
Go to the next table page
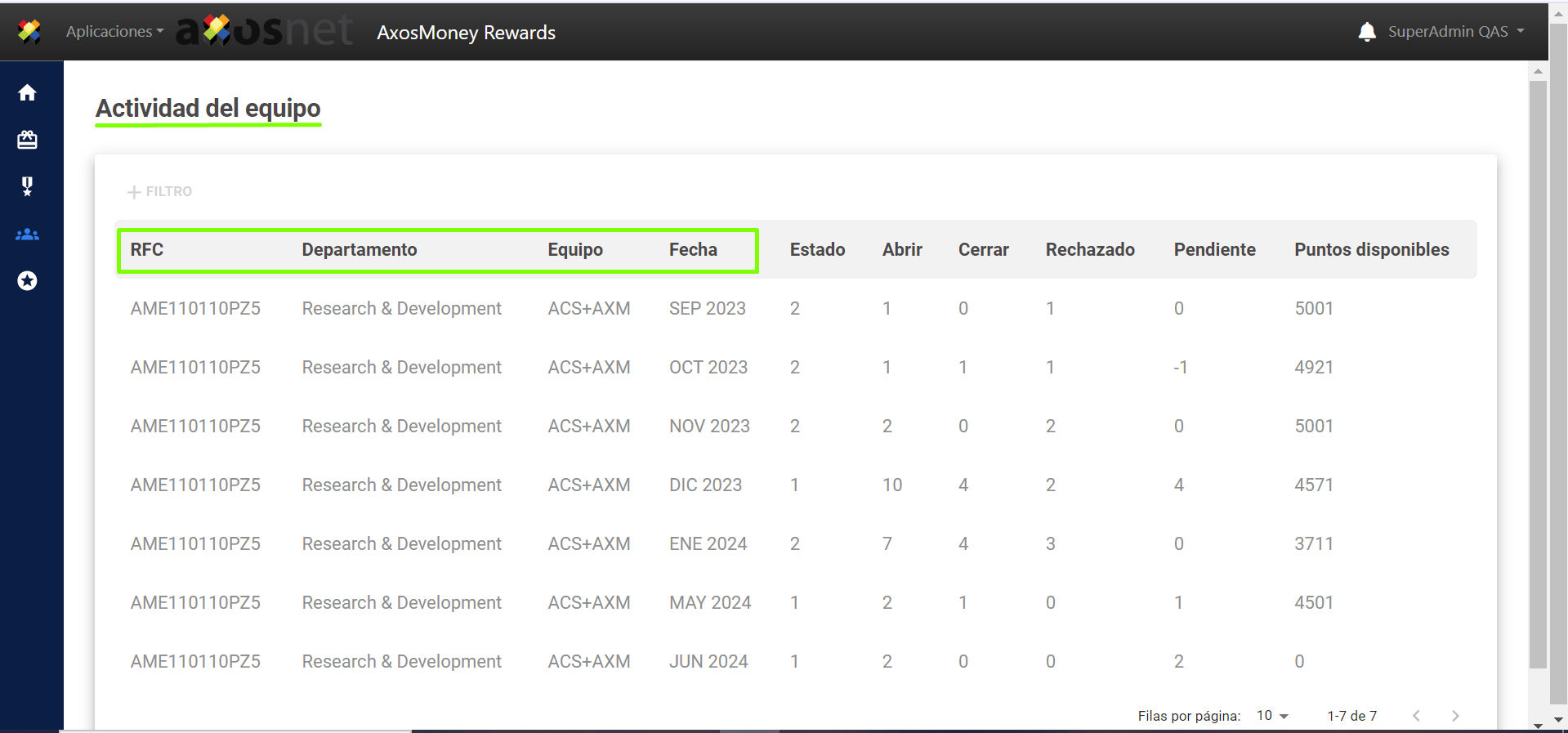point(1455,716)
